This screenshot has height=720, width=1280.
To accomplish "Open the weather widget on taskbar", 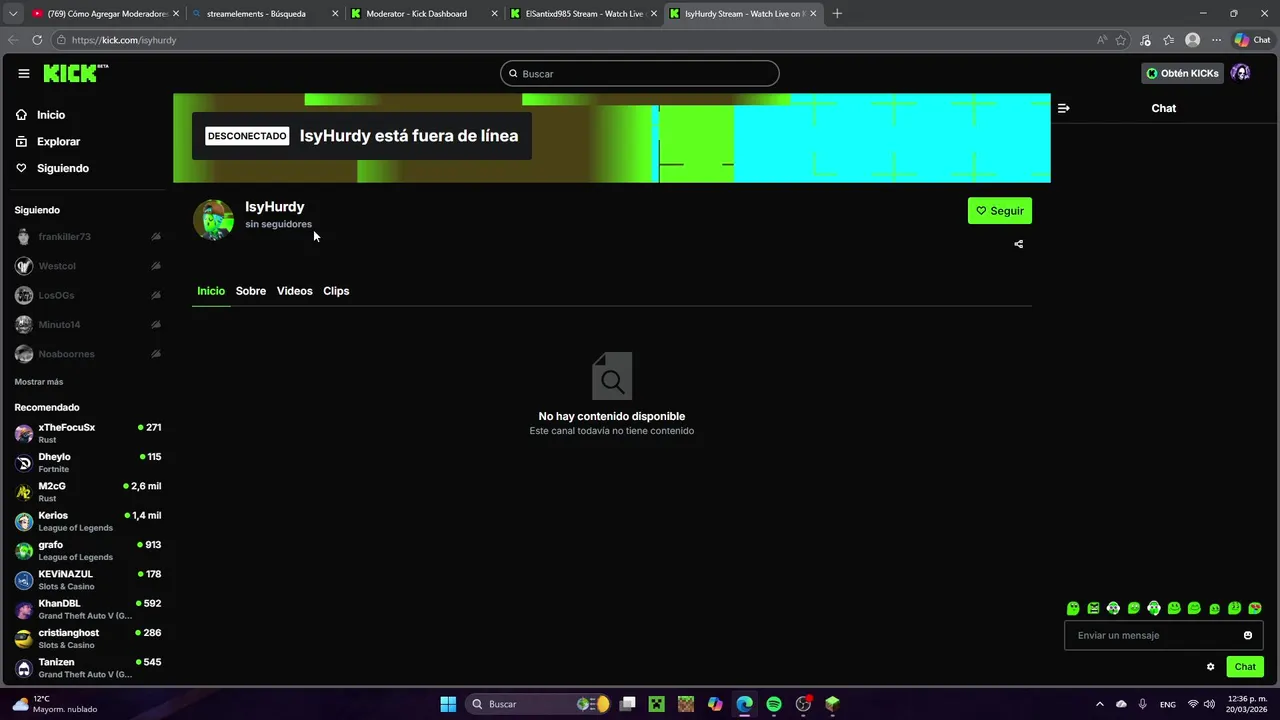I will [56, 704].
